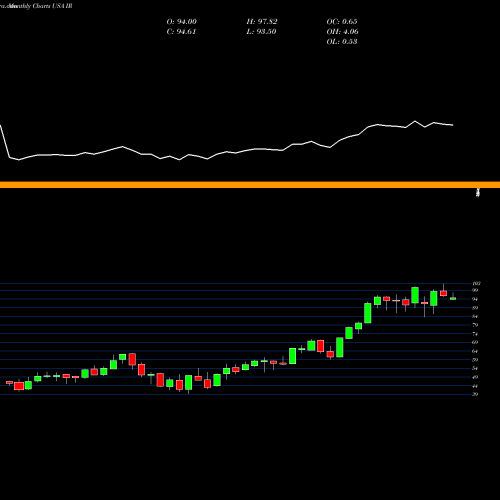Click the 64 price axis label
This screenshot has width=500, height=500.
tap(475, 351)
